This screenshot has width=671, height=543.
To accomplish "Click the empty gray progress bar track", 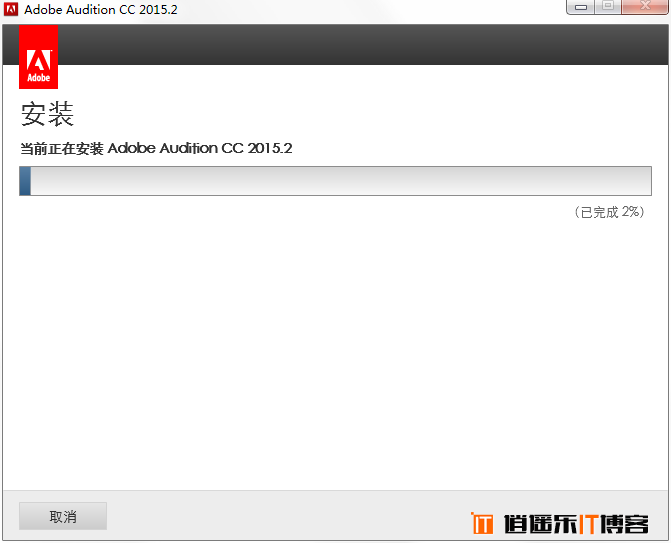I will 341,181.
